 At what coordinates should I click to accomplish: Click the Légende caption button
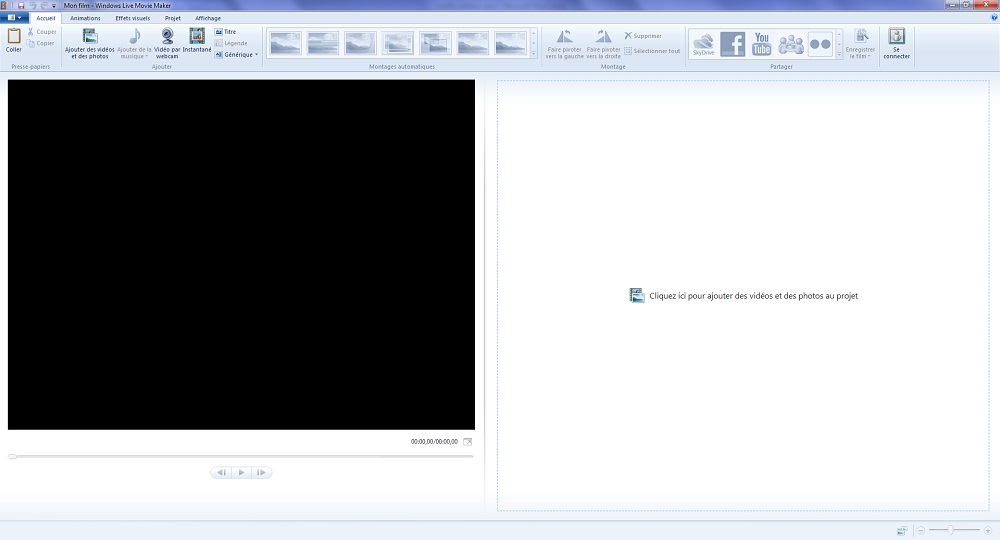231,43
